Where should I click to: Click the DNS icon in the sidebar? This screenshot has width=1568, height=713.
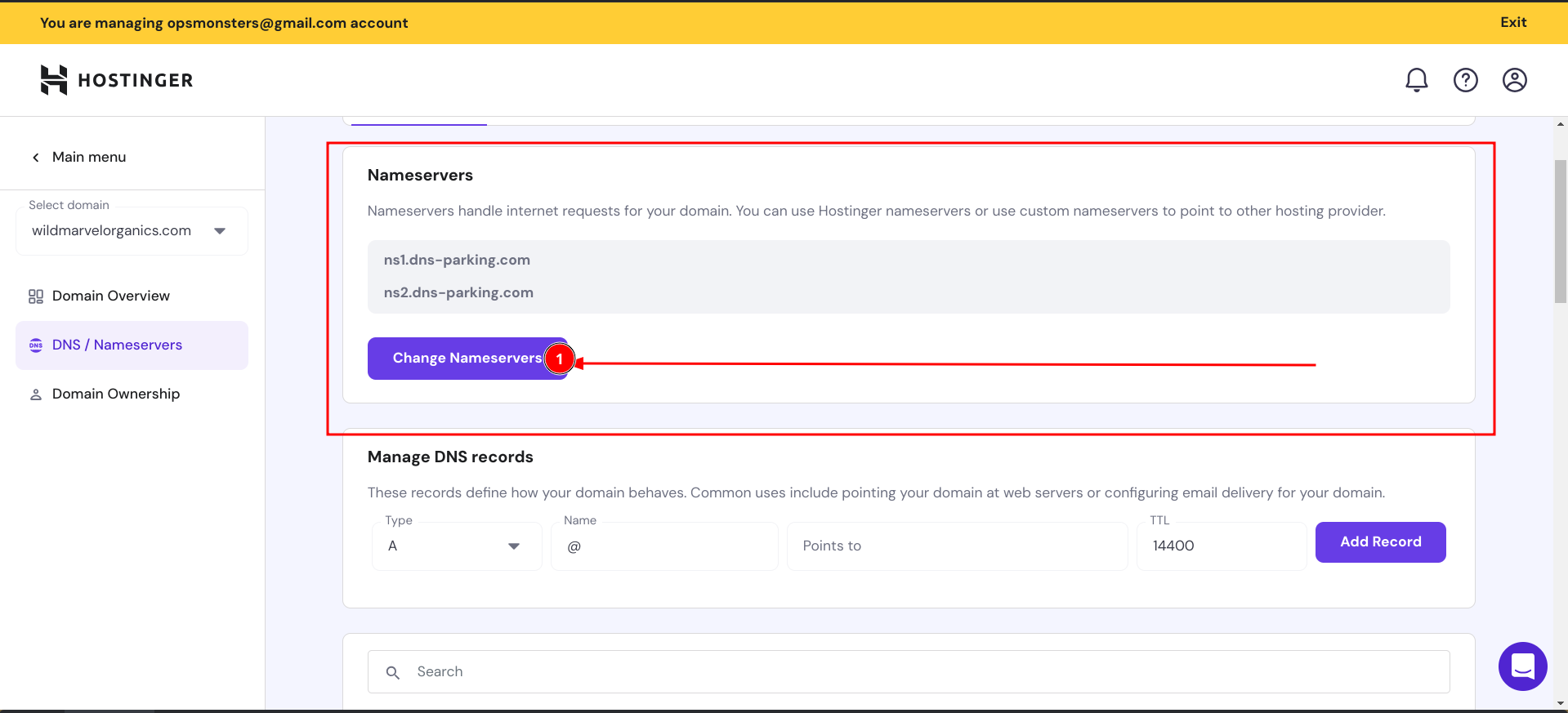36,345
